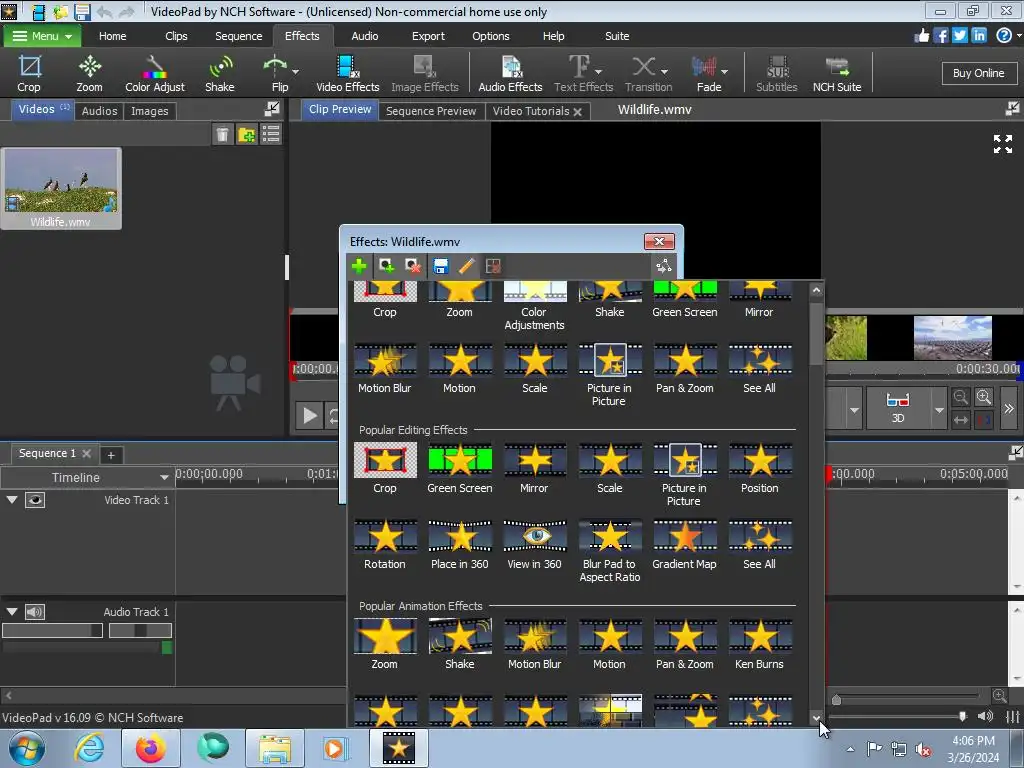The width and height of the screenshot is (1024, 768).
Task: Toggle Video Track 1 visibility eye
Action: pos(35,500)
